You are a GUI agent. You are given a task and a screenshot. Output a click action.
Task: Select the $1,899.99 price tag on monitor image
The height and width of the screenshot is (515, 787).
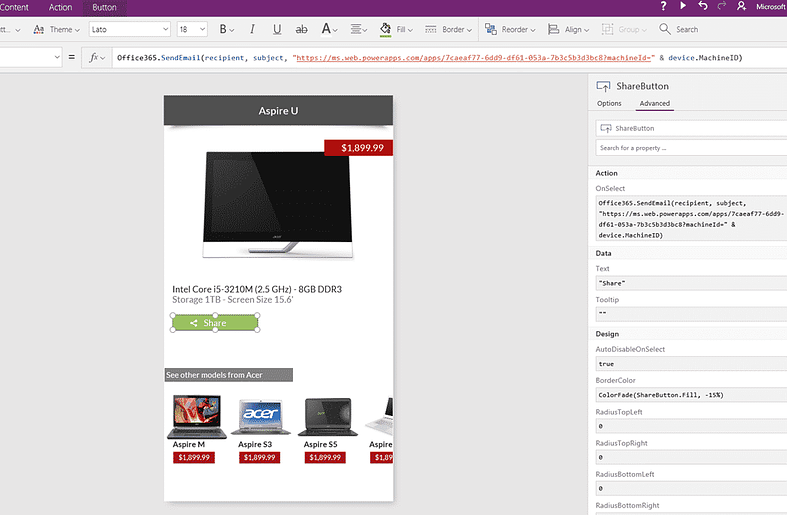[x=358, y=148]
